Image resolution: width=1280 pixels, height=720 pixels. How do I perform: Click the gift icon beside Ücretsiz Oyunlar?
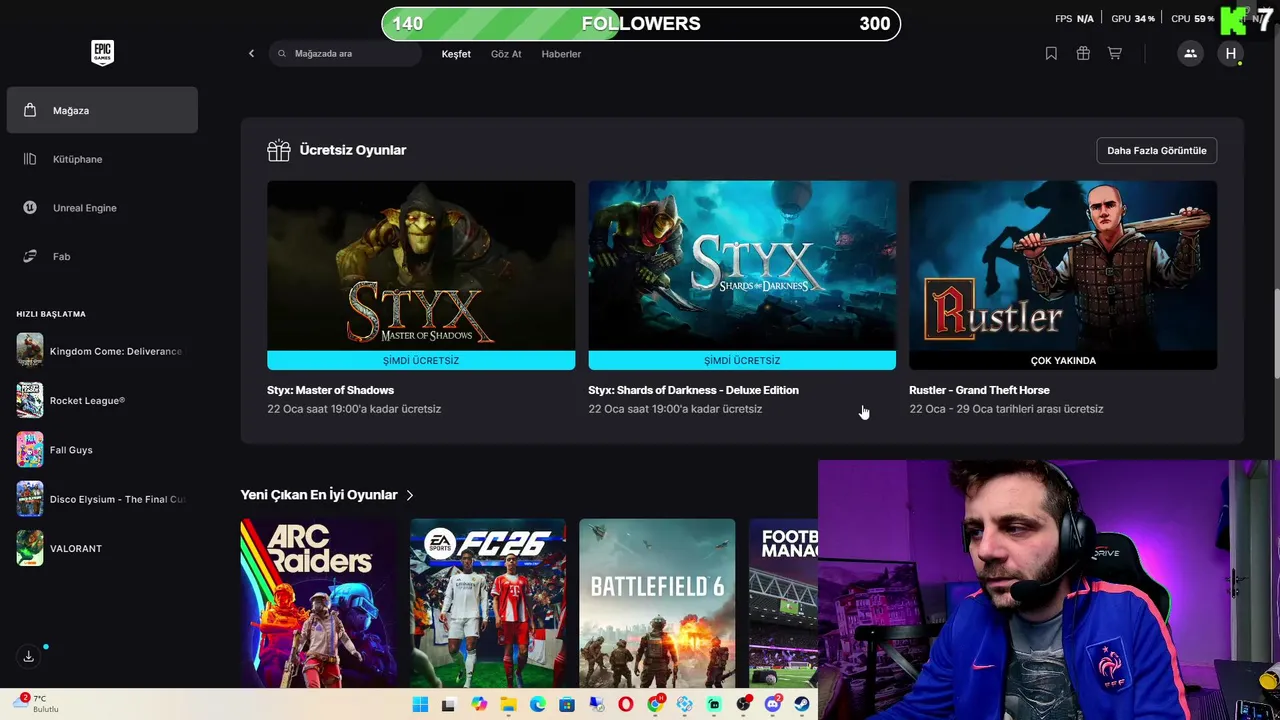tap(279, 150)
